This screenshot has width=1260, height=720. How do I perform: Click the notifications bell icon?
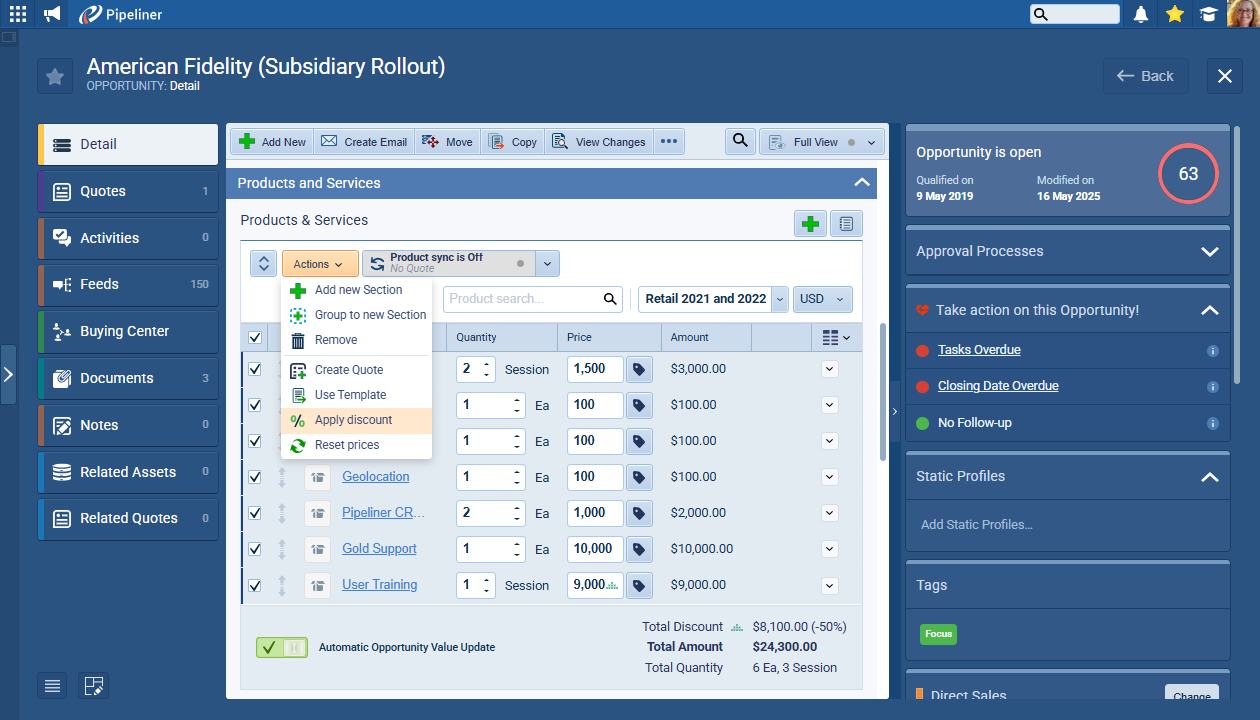pos(1140,14)
